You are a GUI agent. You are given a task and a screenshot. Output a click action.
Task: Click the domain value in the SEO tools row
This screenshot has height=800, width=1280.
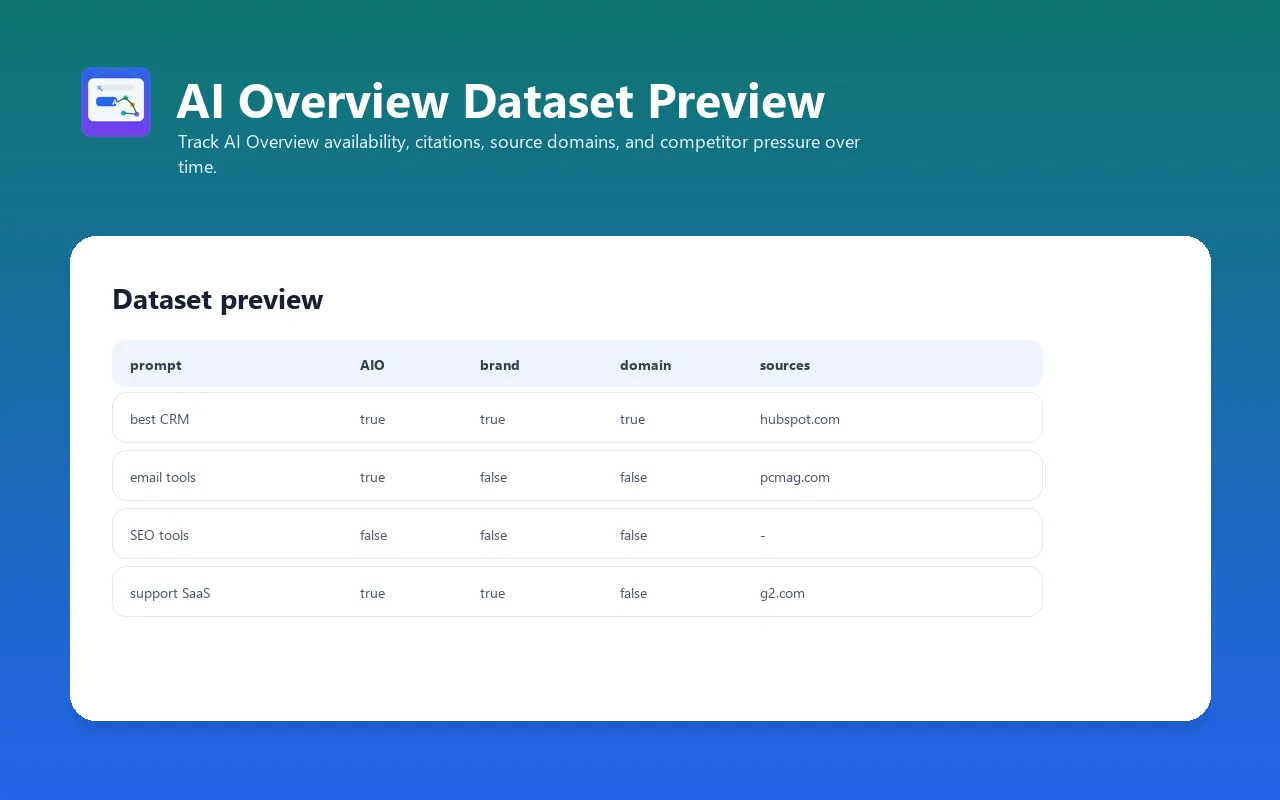(634, 535)
